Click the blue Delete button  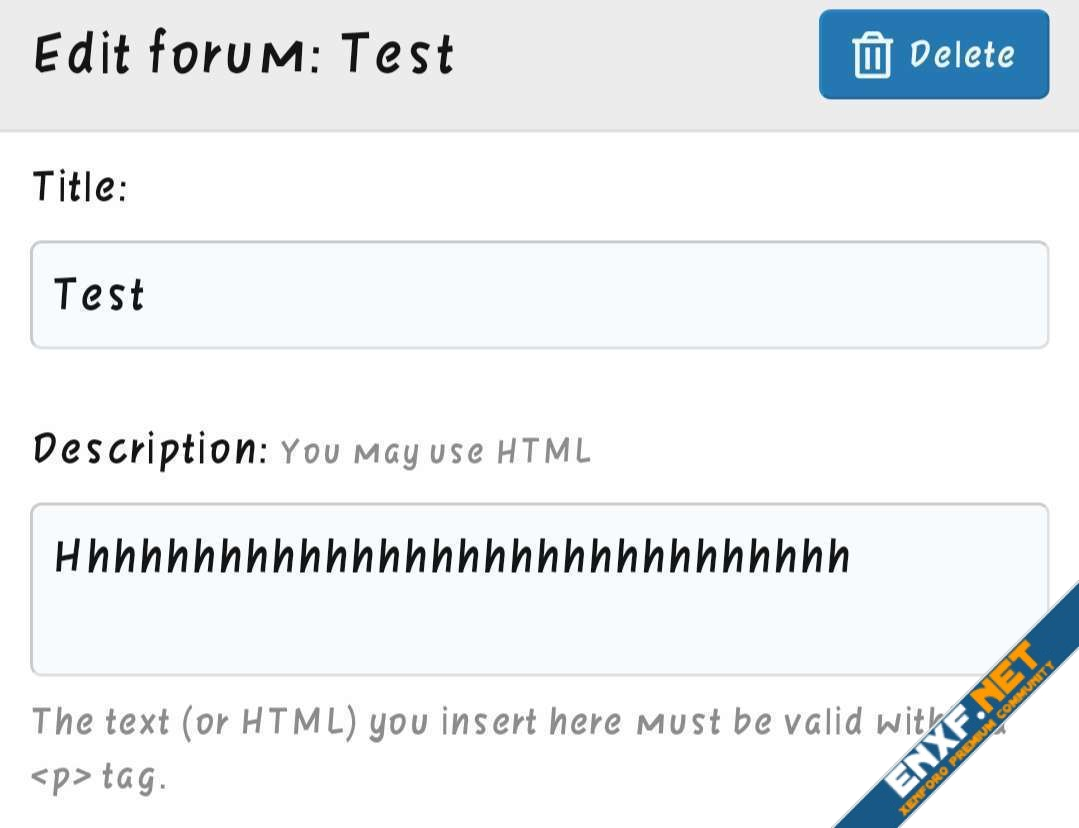934,54
